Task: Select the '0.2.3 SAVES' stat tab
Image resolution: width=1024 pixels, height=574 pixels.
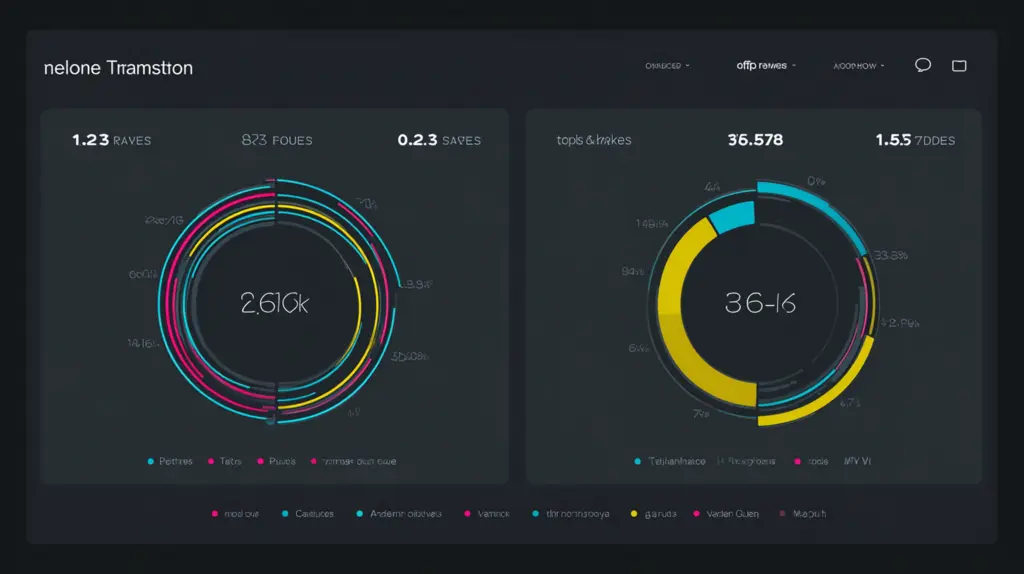Action: click(x=438, y=140)
